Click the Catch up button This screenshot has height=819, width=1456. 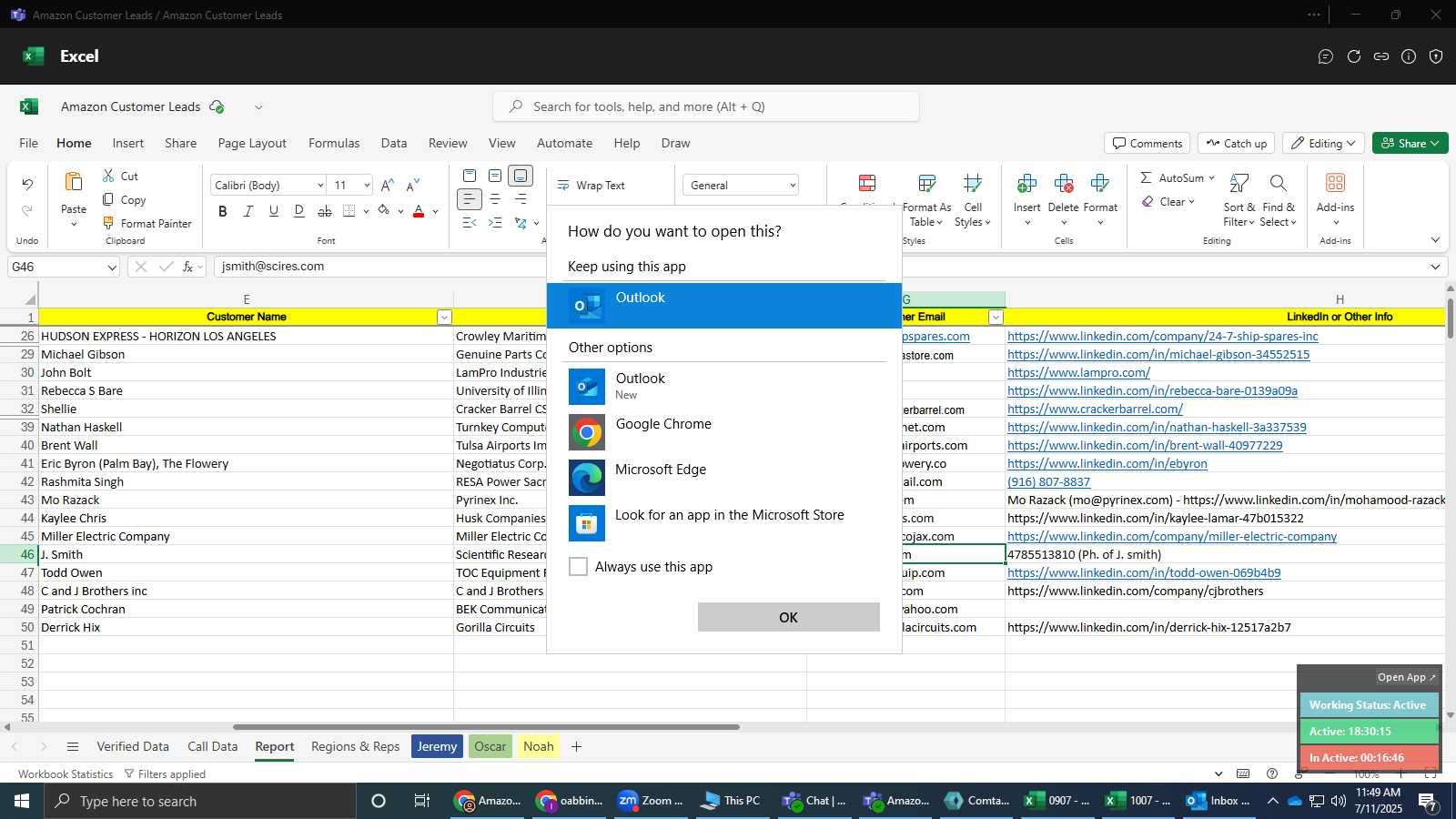1236,143
